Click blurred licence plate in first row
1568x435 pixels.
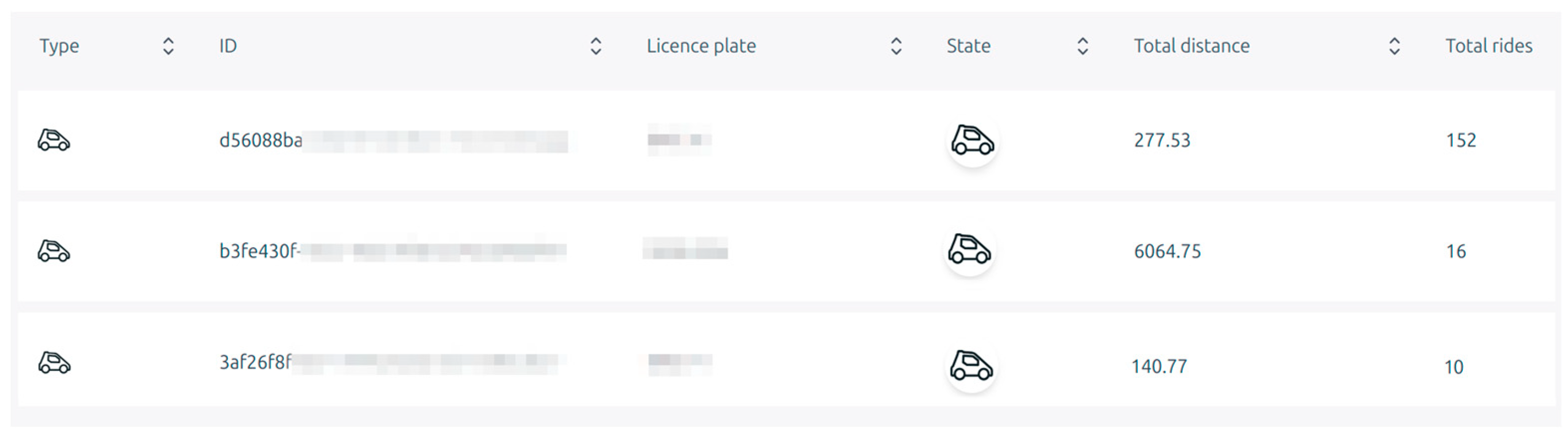click(679, 140)
